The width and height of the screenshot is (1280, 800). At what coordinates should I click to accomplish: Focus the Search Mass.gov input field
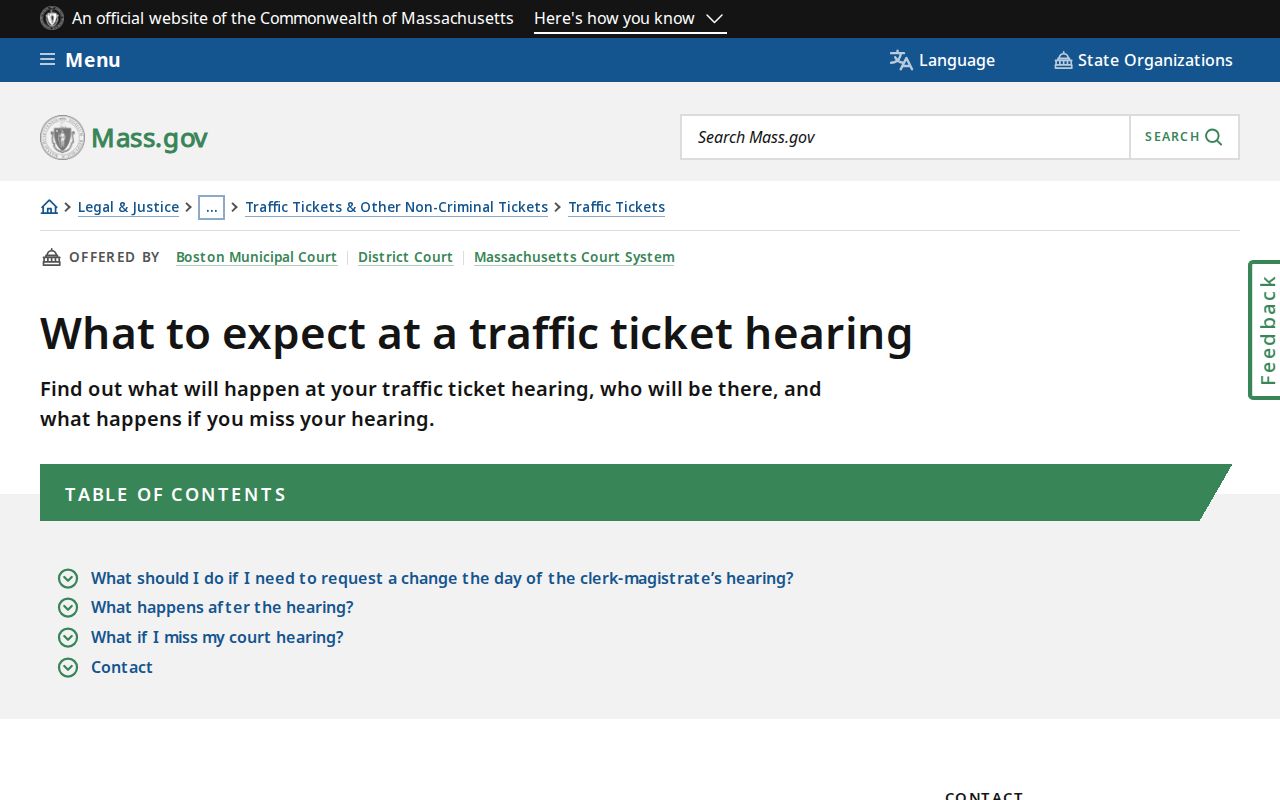click(x=905, y=137)
